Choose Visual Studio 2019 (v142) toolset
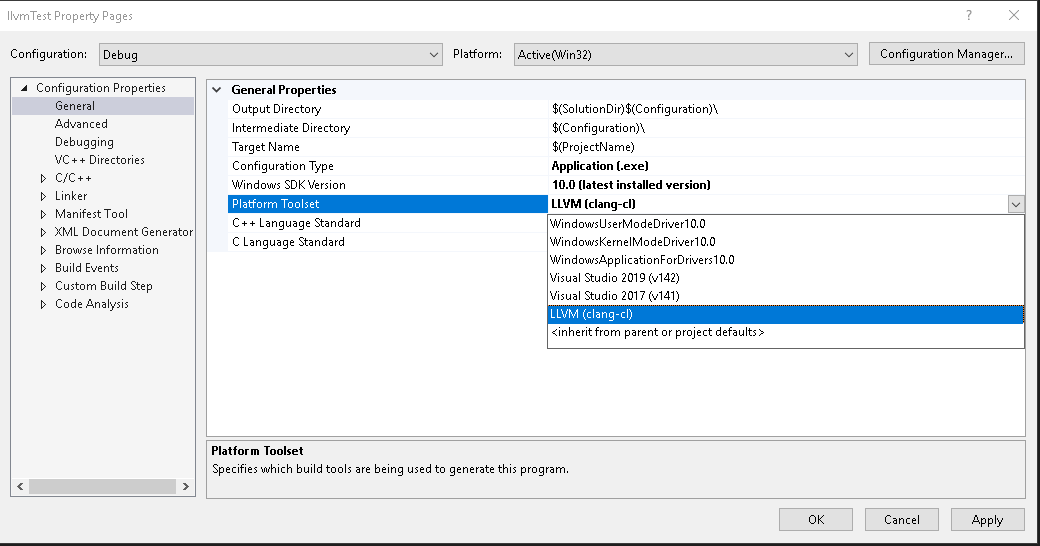The image size is (1040, 546). [786, 277]
